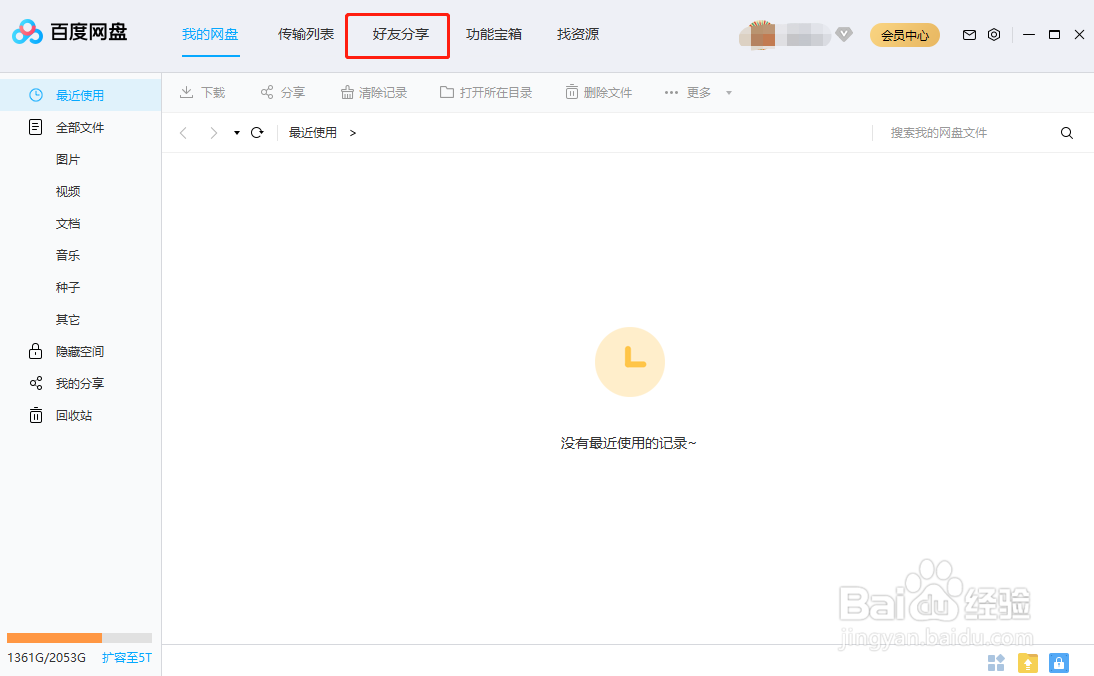Viewport: 1094px width, 676px height.
Task: Click the yellow upload folder icon bottom-right
Action: pyautogui.click(x=1027, y=663)
